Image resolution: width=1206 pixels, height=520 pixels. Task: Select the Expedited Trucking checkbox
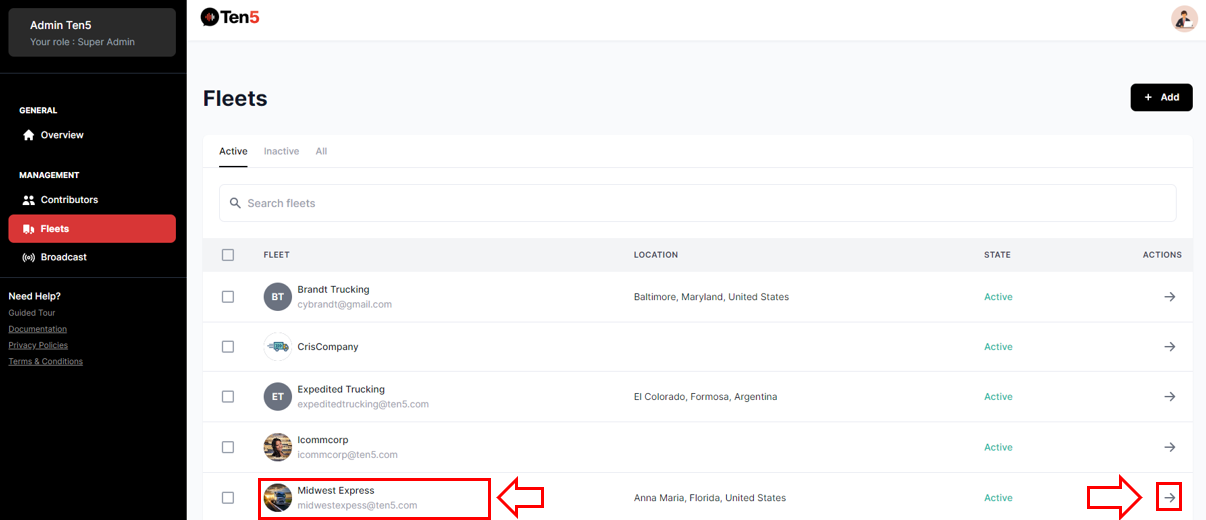pos(228,397)
